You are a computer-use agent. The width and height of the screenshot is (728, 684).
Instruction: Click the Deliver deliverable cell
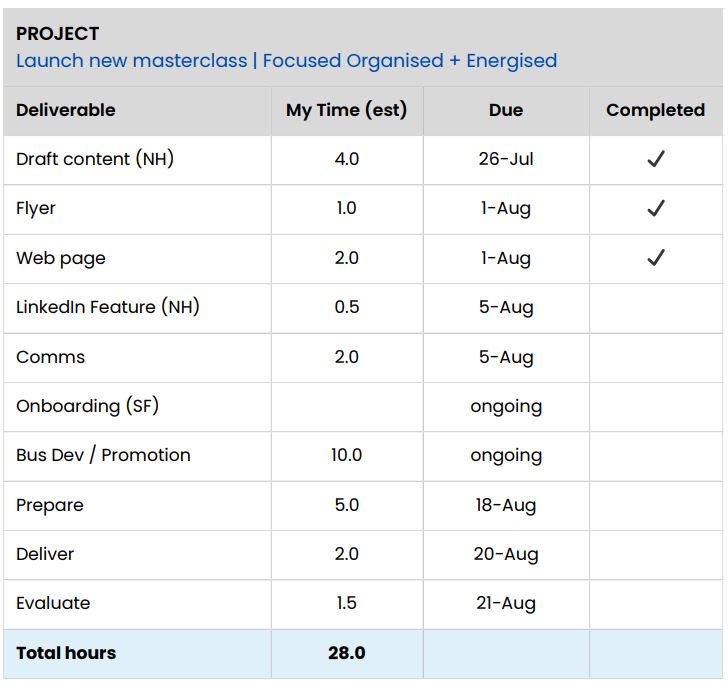[45, 554]
